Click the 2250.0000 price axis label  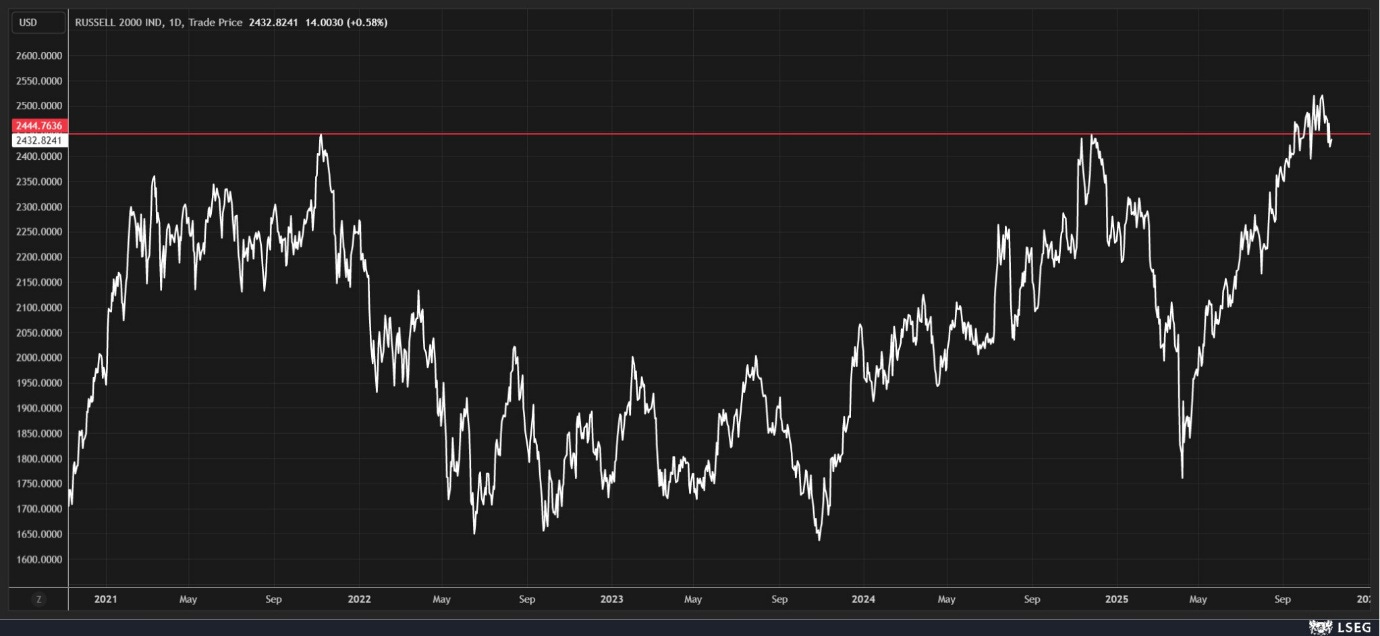pos(40,232)
